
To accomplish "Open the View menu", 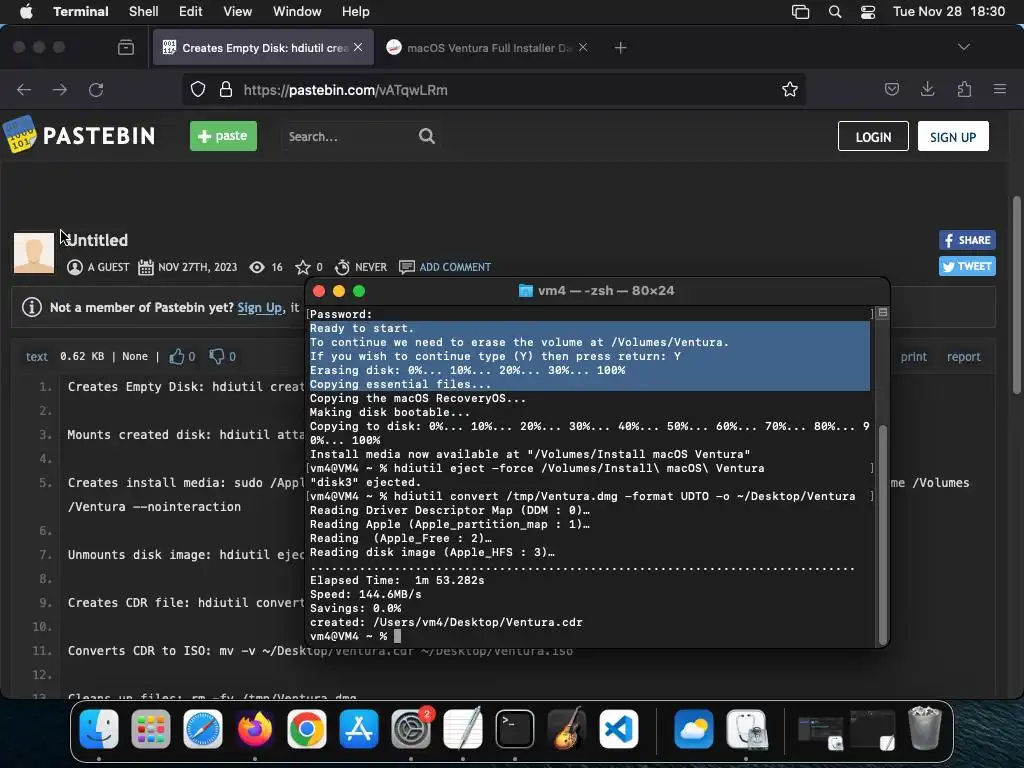I will [x=238, y=12].
